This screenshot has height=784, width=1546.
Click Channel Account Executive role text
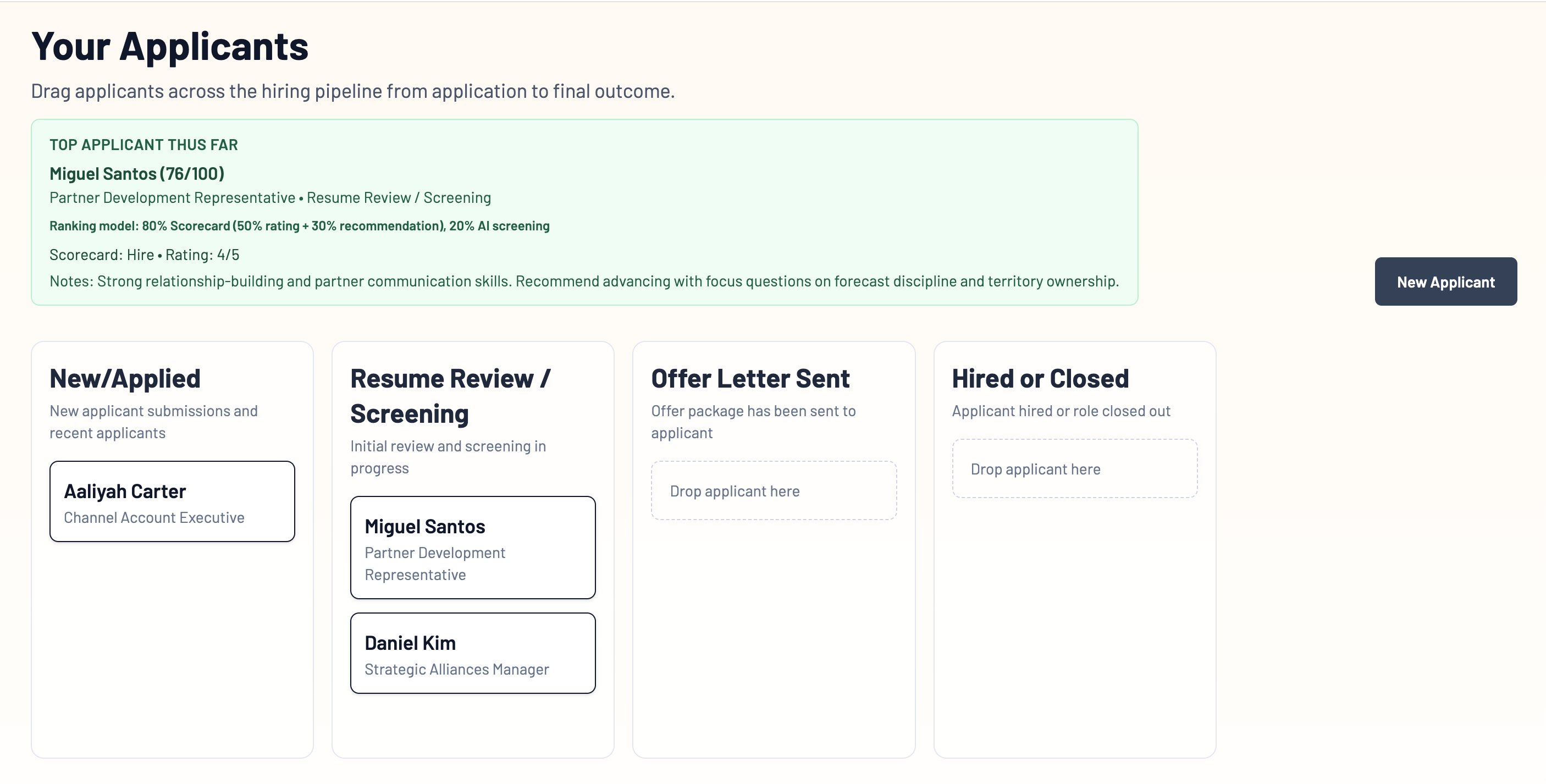coord(153,517)
